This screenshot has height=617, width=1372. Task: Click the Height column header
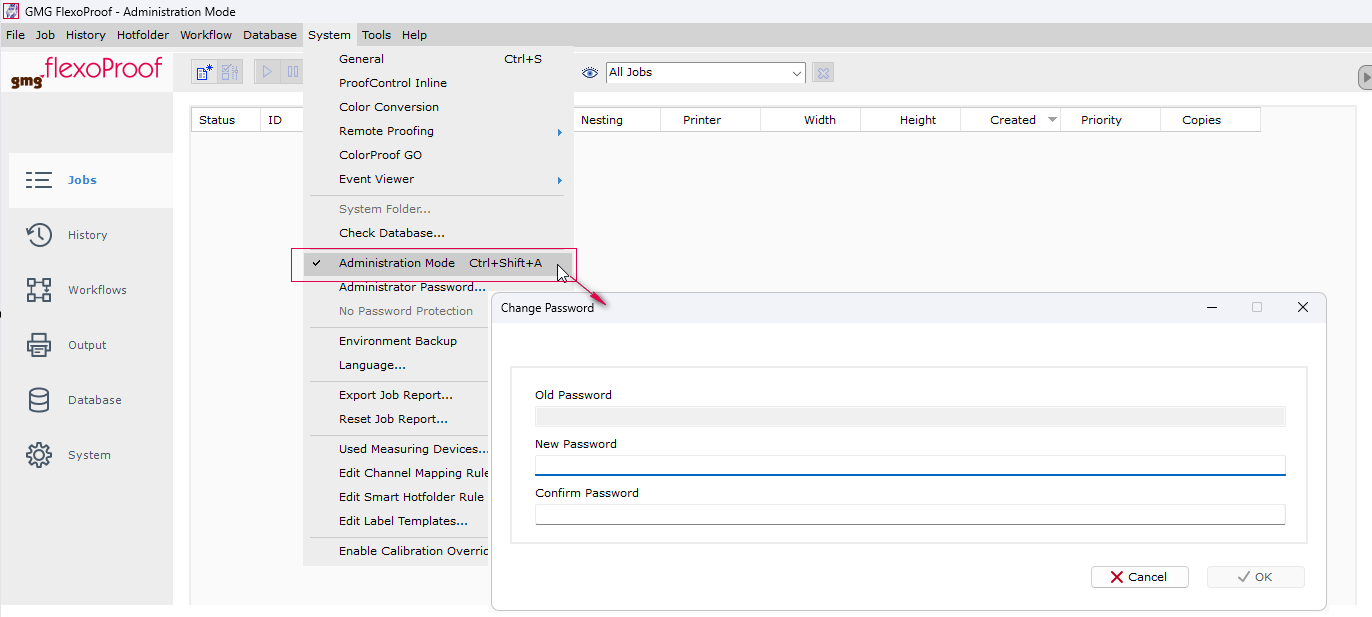coord(911,120)
